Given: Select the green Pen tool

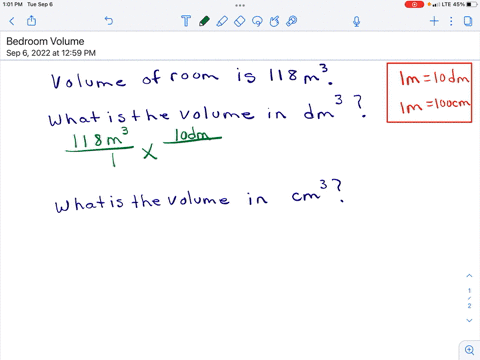Looking at the screenshot, I should (x=204, y=21).
